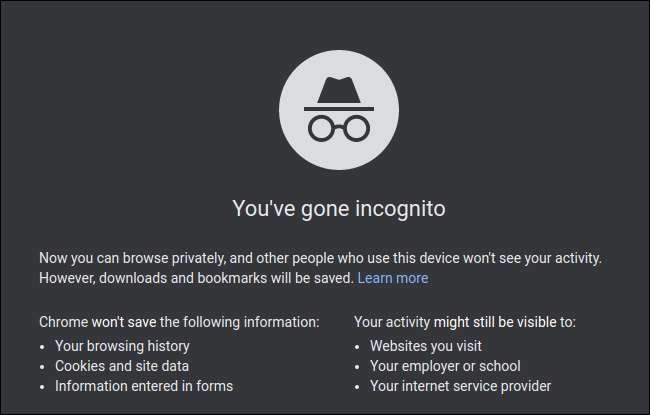Click the bullet before "Websites you visit"
650x415 pixels.
(x=359, y=345)
